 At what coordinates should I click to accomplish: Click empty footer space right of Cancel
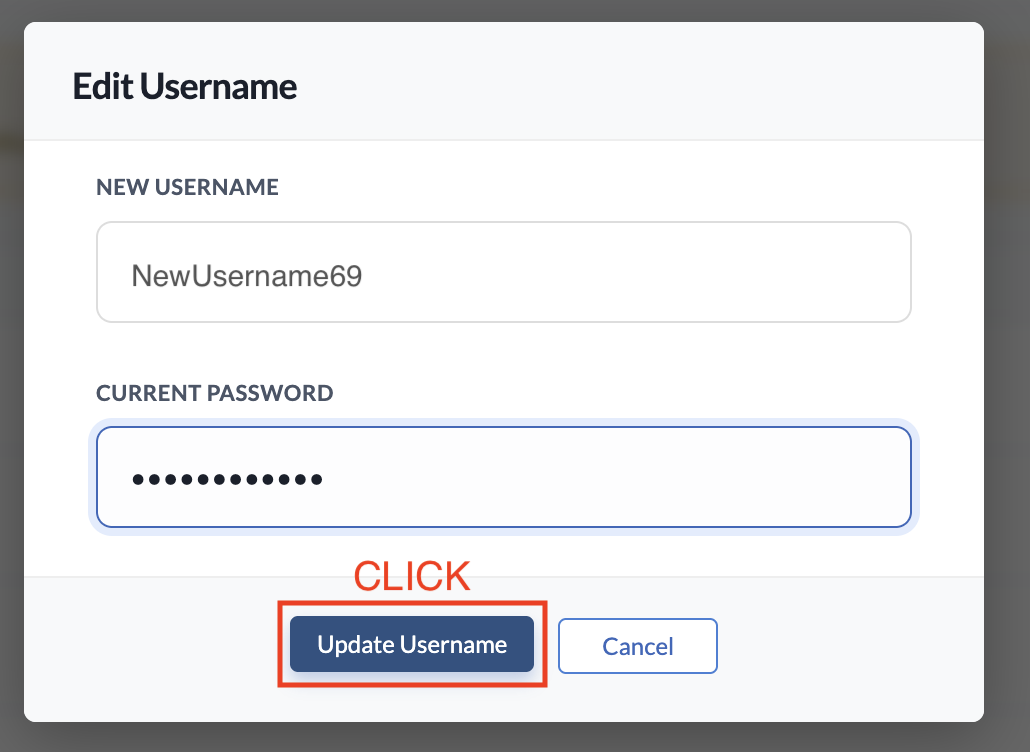point(850,646)
